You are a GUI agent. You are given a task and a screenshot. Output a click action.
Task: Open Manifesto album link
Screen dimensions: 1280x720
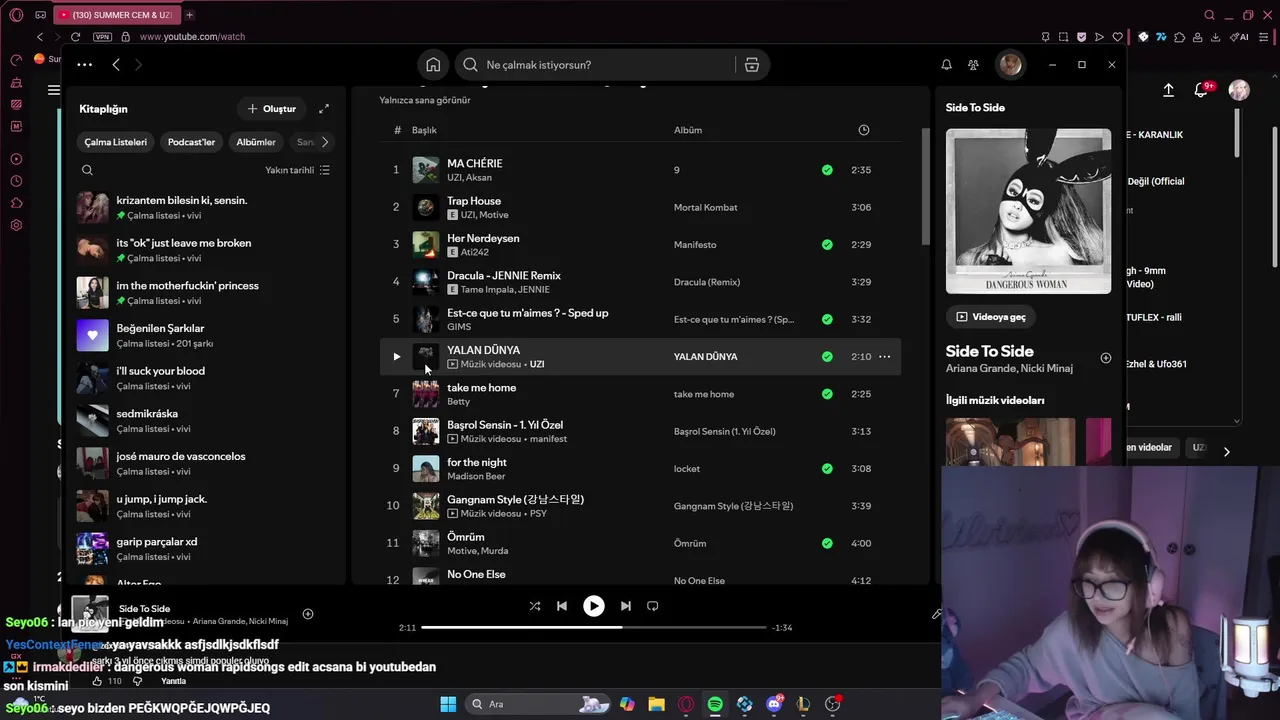click(695, 245)
